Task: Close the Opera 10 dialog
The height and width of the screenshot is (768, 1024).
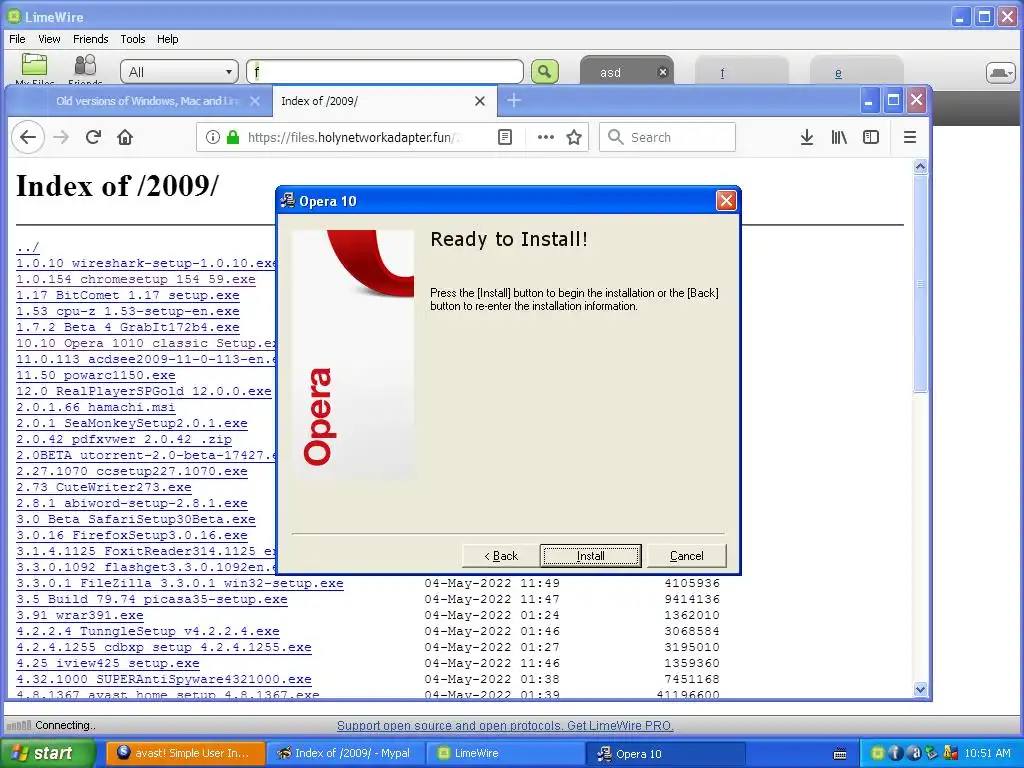Action: [x=726, y=200]
